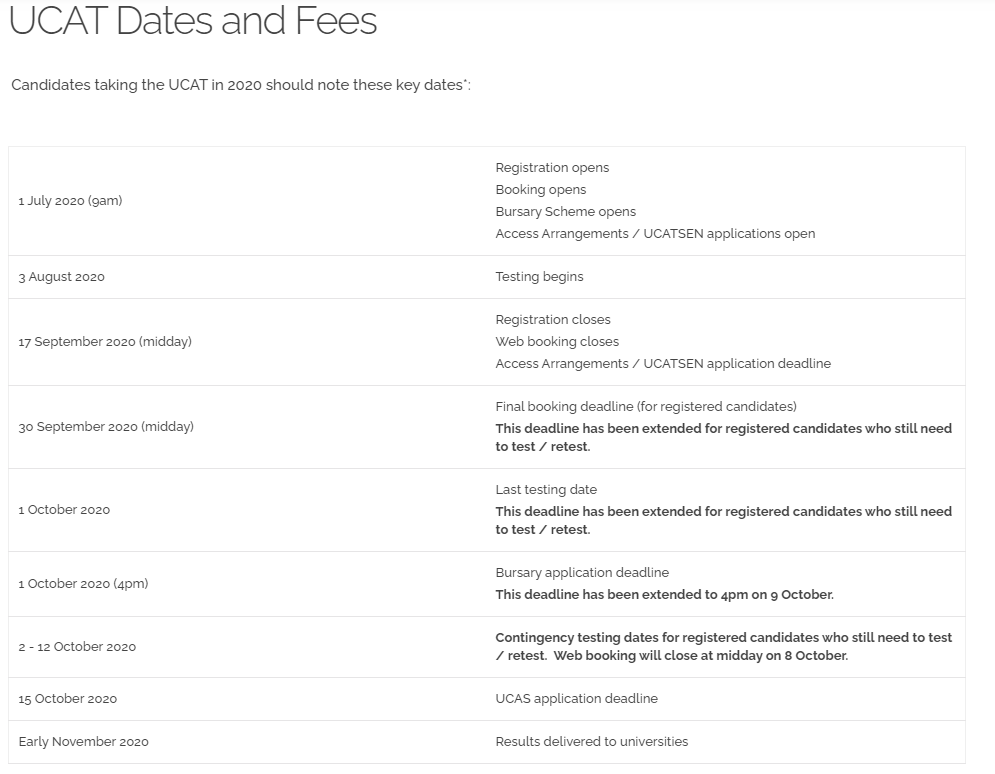
Task: Click the "Booking opens" line
Action: pos(541,190)
